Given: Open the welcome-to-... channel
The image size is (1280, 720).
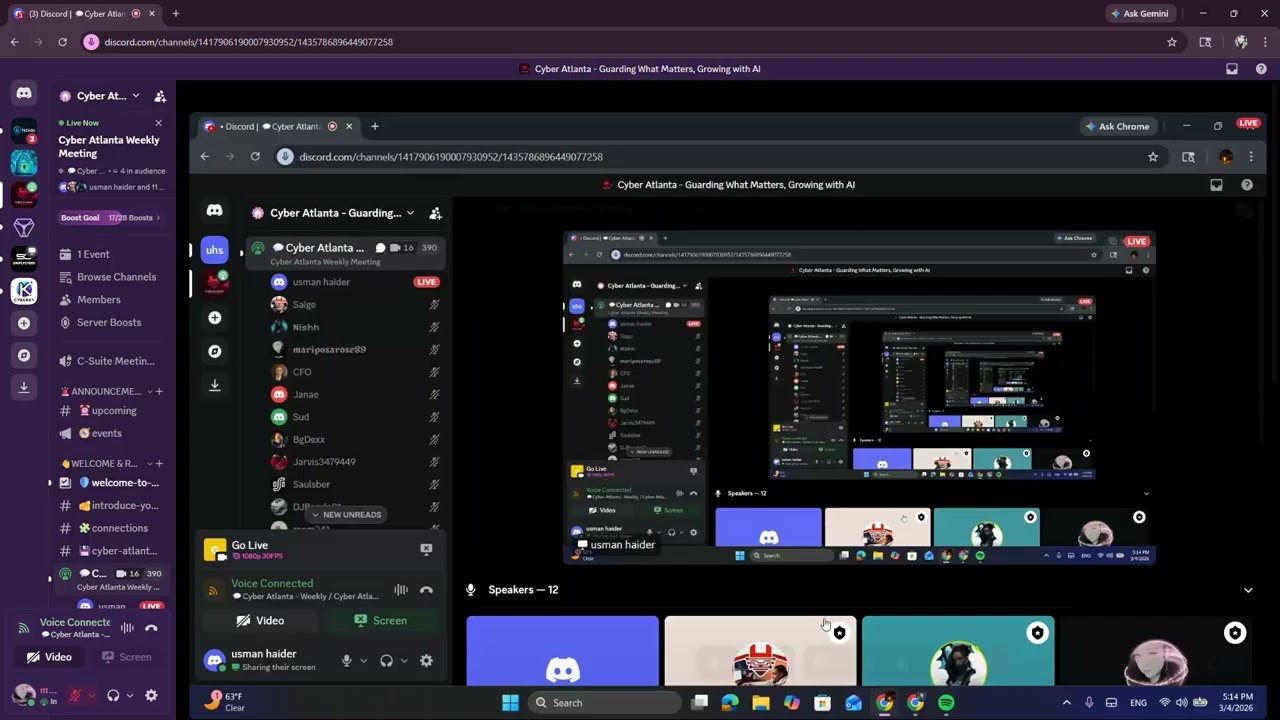Looking at the screenshot, I should [112, 483].
